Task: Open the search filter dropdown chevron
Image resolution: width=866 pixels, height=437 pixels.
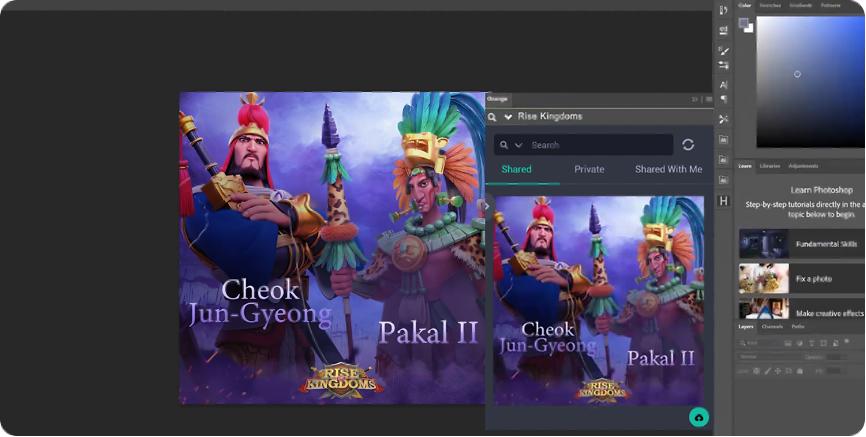Action: point(518,145)
